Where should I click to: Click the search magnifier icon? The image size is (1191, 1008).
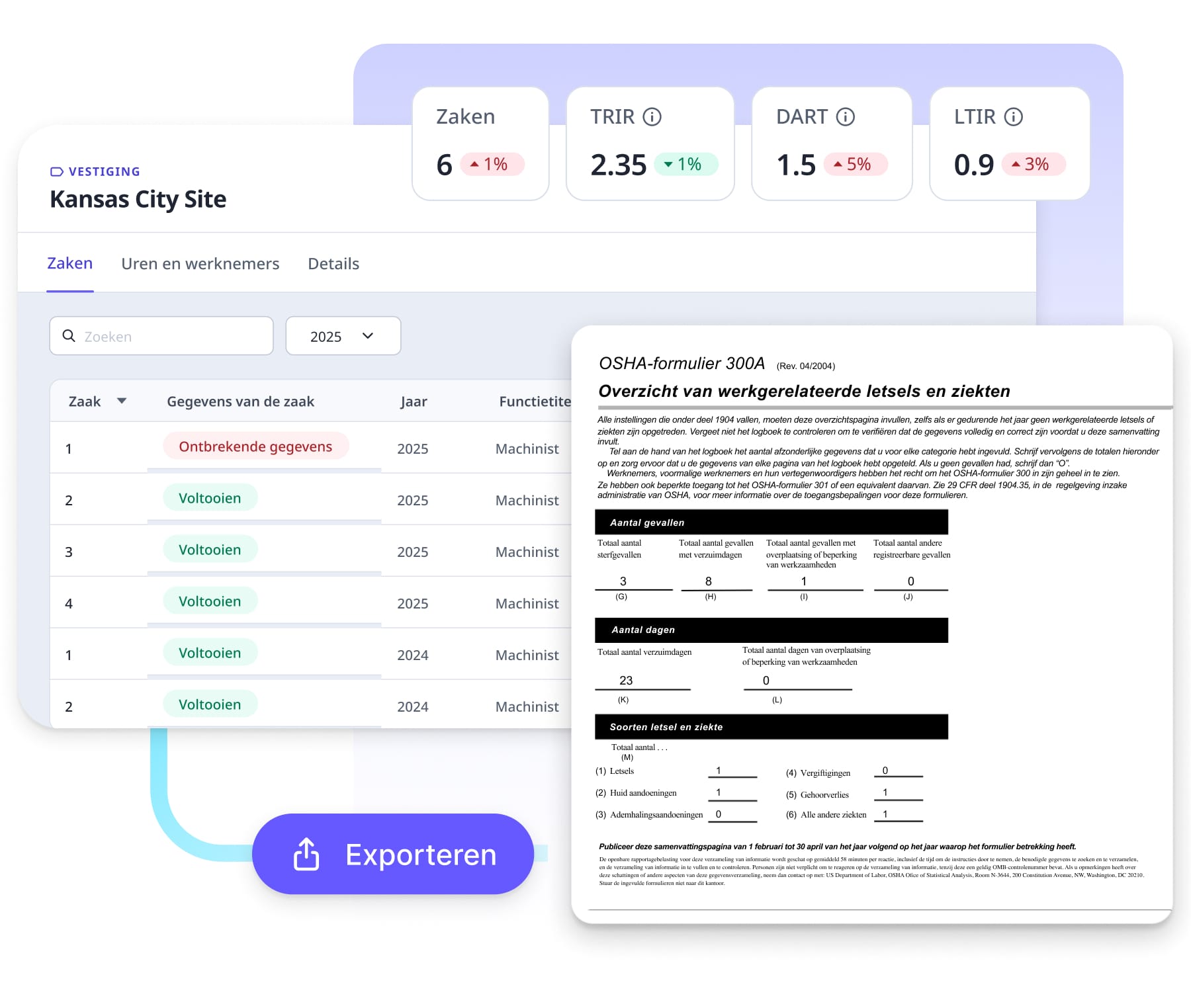click(69, 336)
